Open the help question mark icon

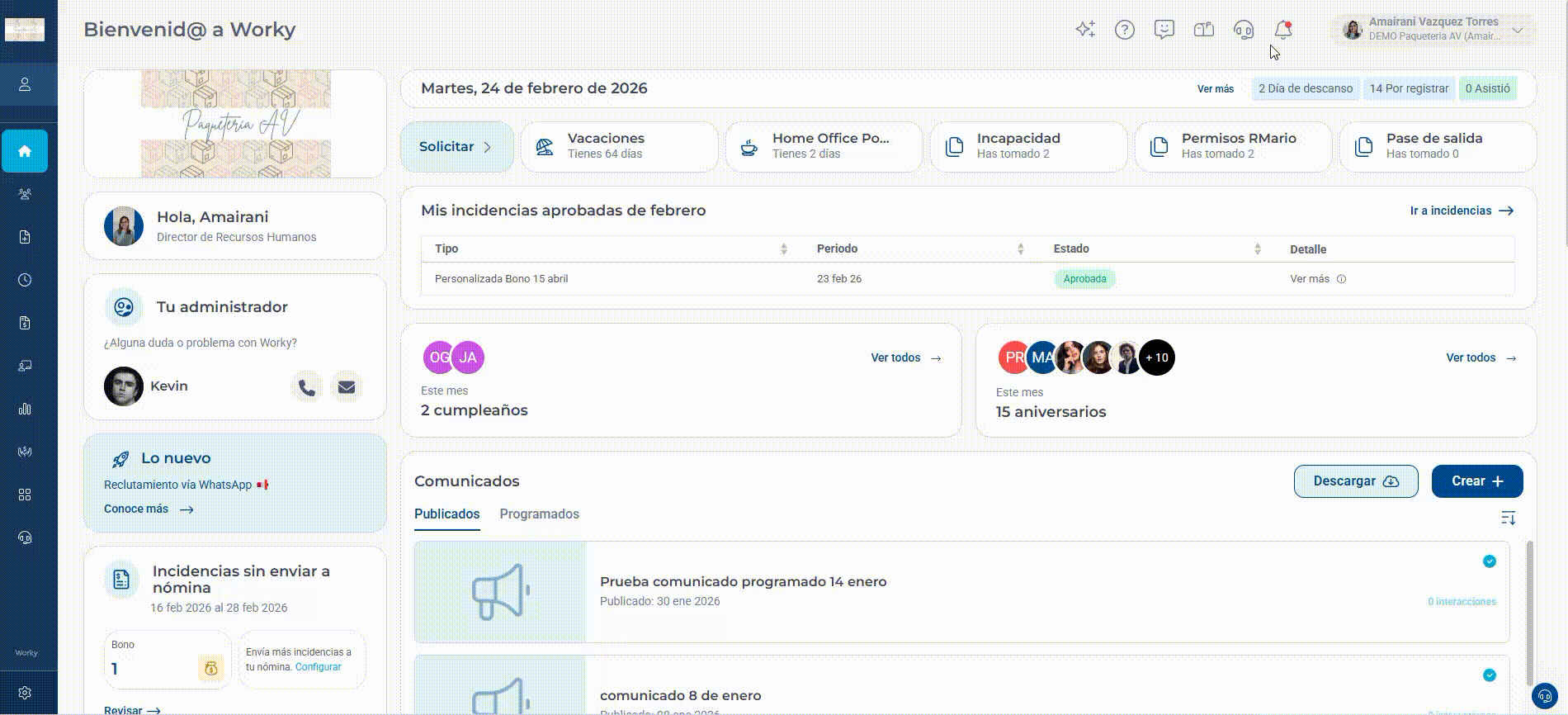1125,30
